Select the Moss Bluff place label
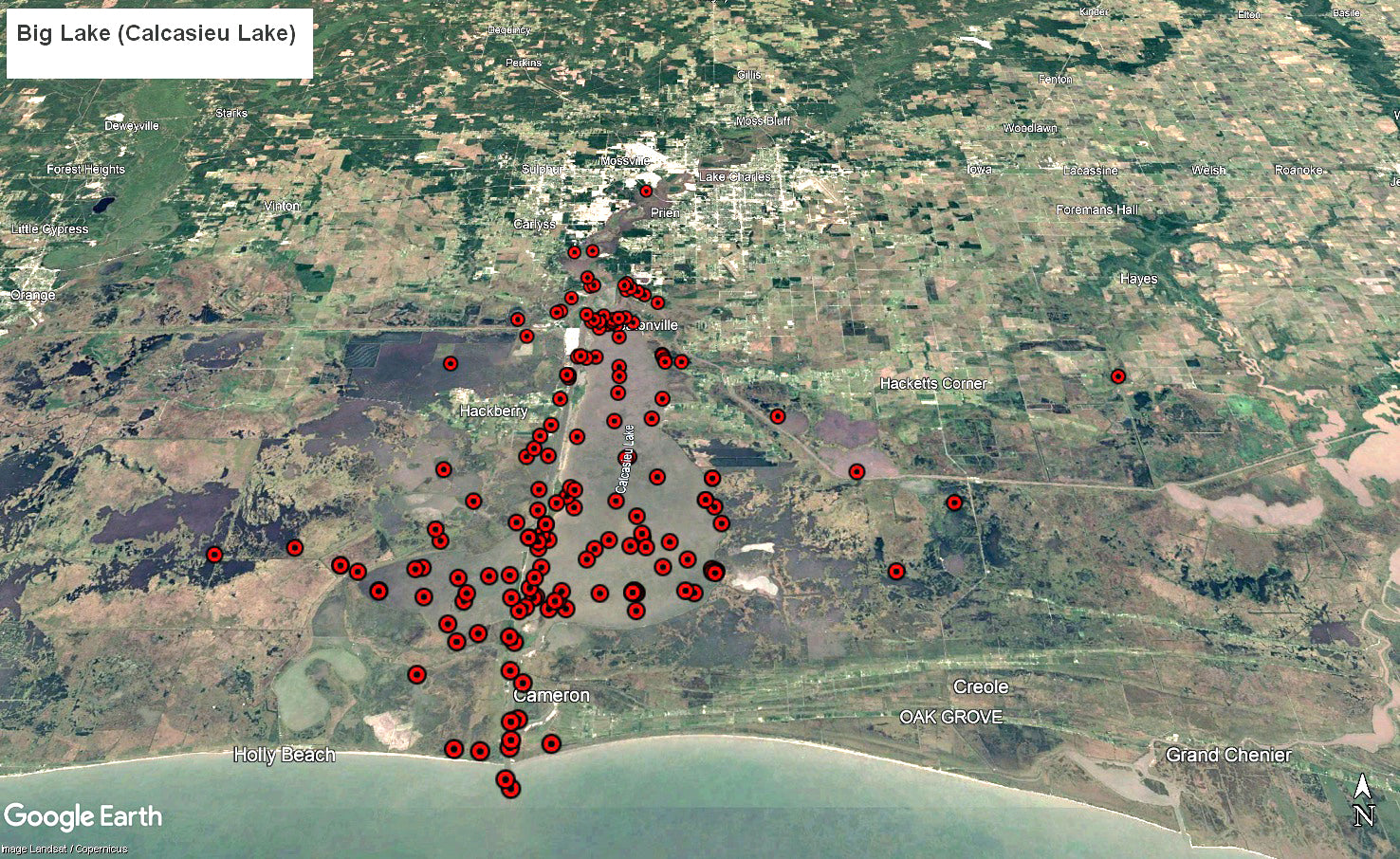The height and width of the screenshot is (859, 1400). 764,121
